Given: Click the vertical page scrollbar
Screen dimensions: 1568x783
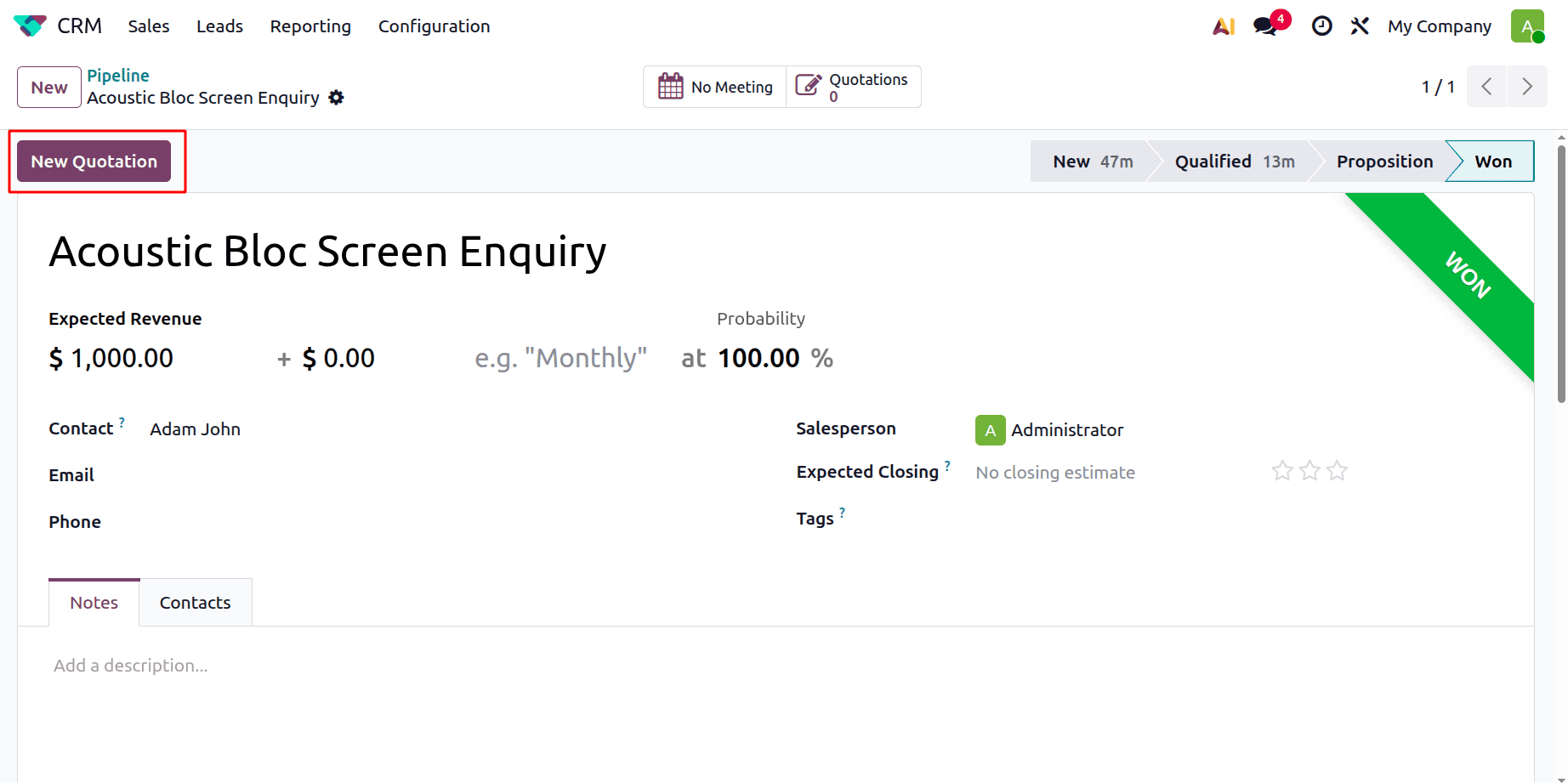Looking at the screenshot, I should pyautogui.click(x=1561, y=274).
